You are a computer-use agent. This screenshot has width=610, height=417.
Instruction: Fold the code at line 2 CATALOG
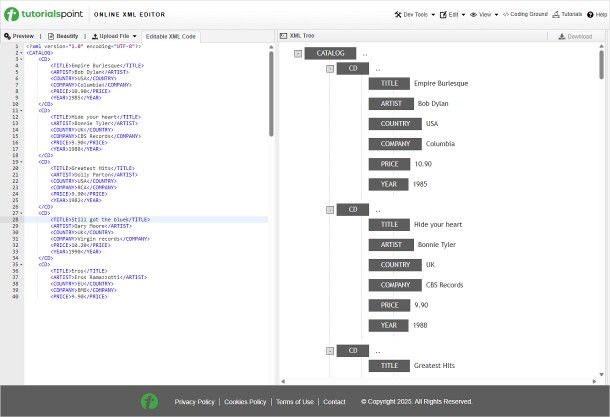21,53
